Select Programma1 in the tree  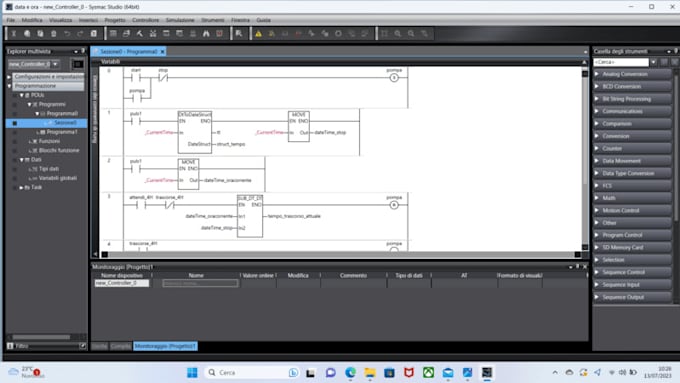62,132
